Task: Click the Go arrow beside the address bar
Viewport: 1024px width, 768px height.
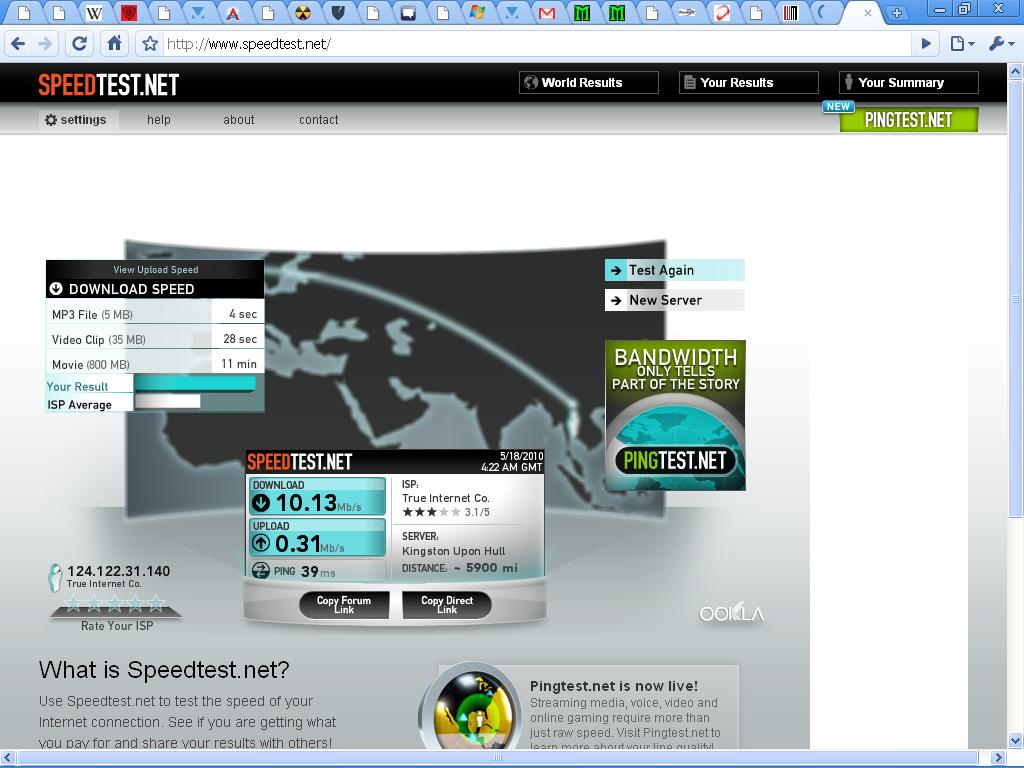Action: coord(926,44)
